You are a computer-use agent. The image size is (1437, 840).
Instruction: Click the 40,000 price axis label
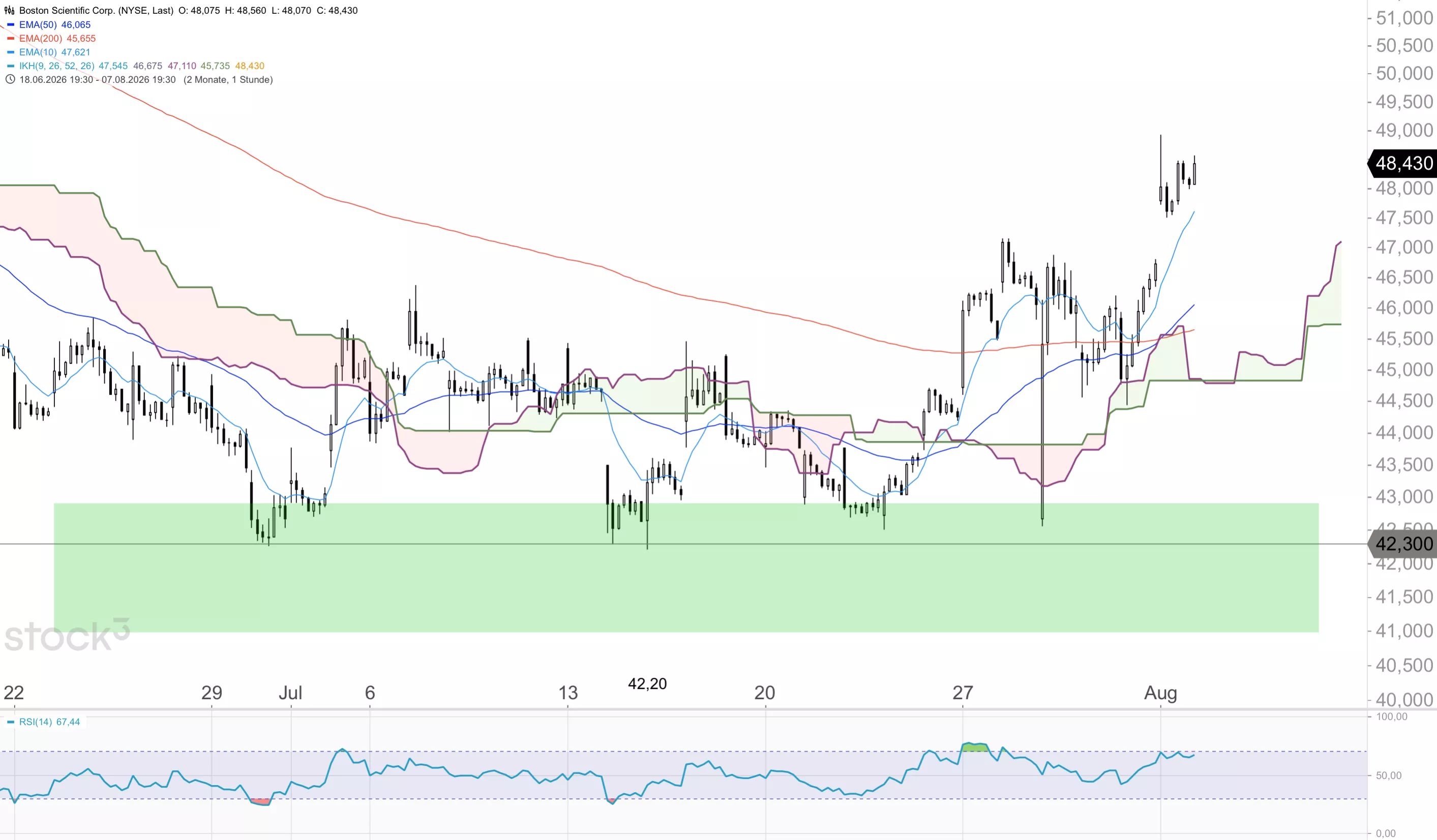(1404, 700)
